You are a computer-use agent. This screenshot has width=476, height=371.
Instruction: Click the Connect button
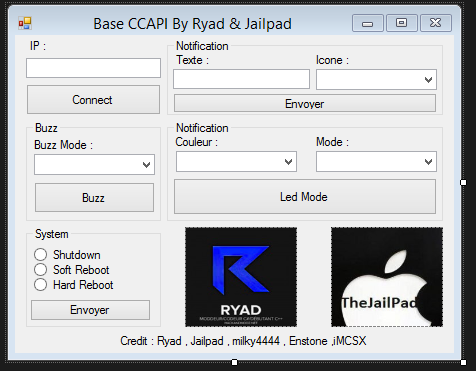tap(93, 100)
